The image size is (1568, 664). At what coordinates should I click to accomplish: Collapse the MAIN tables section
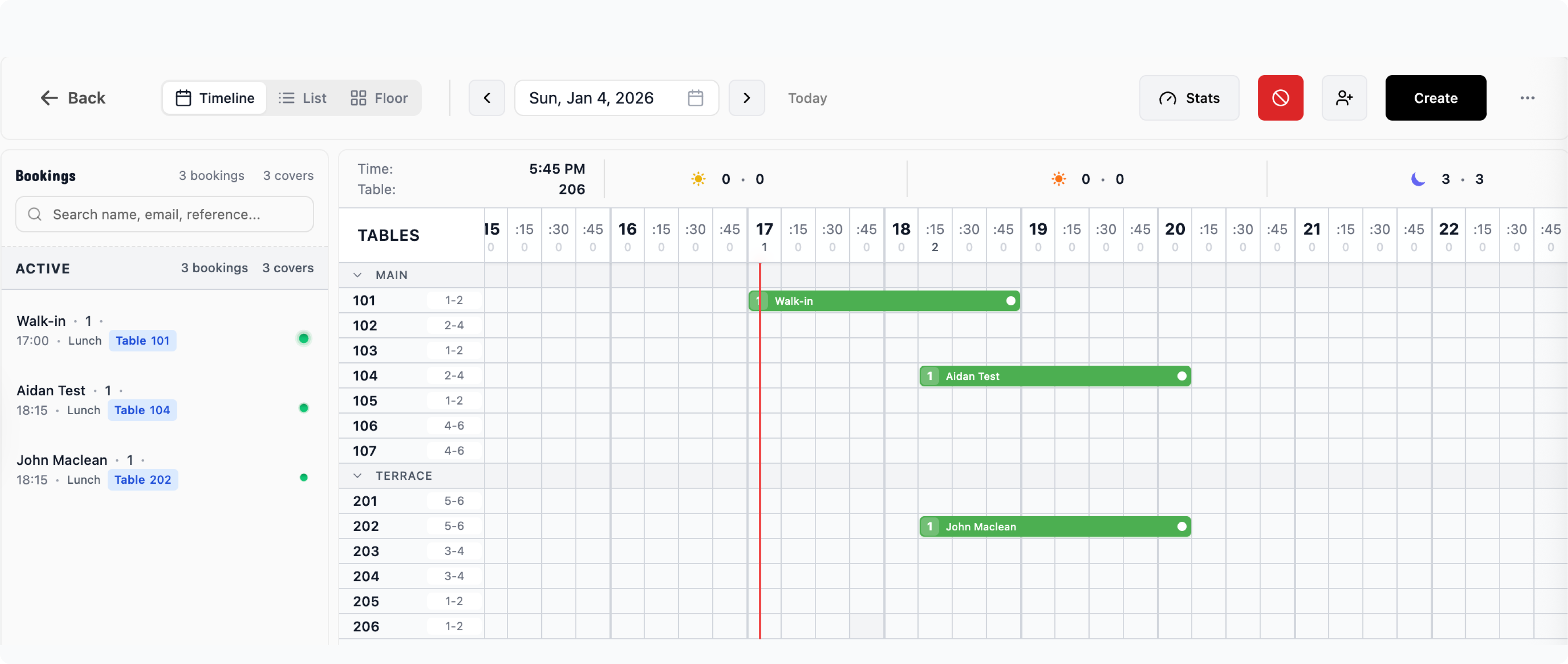(x=357, y=275)
